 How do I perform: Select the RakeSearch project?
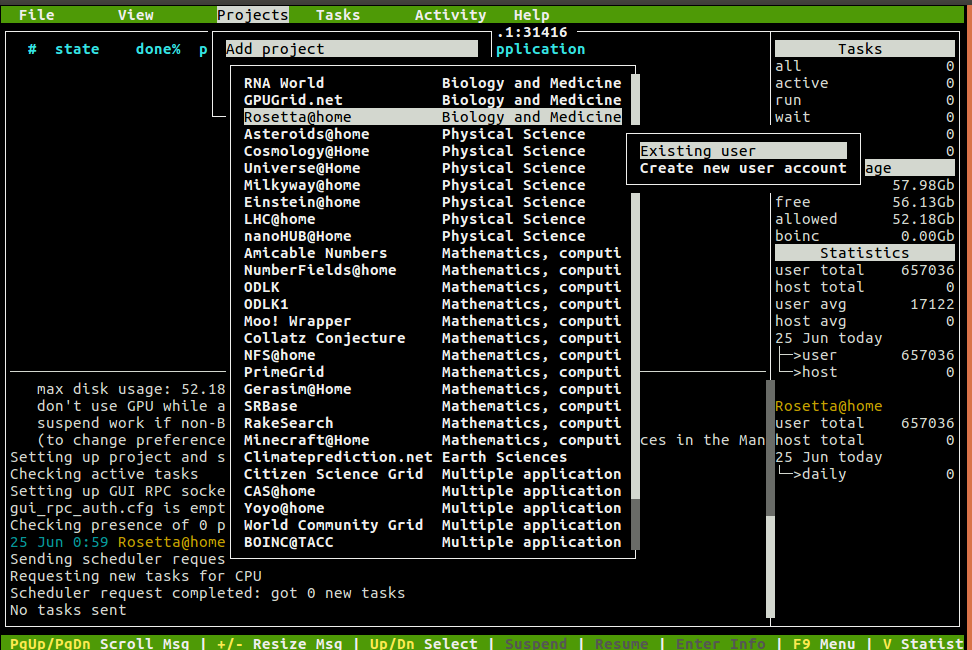coord(433,423)
